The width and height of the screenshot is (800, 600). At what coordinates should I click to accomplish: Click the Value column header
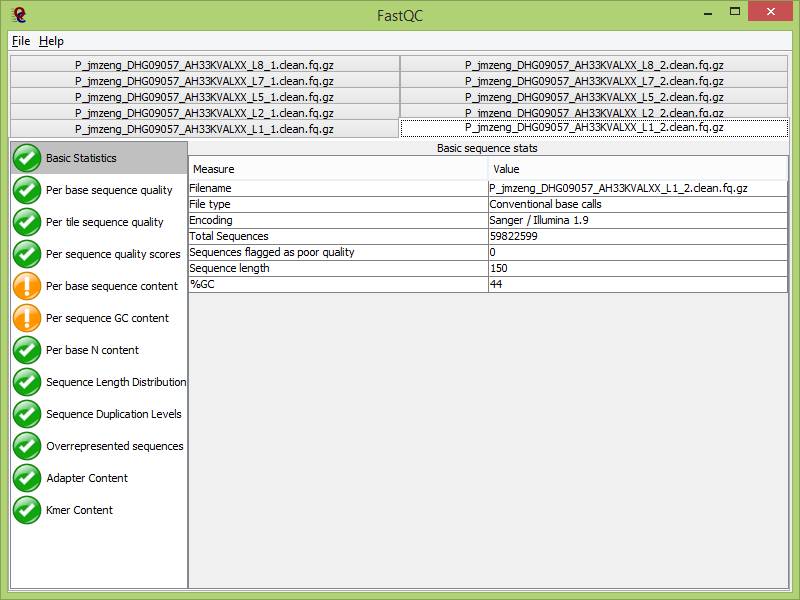638,169
